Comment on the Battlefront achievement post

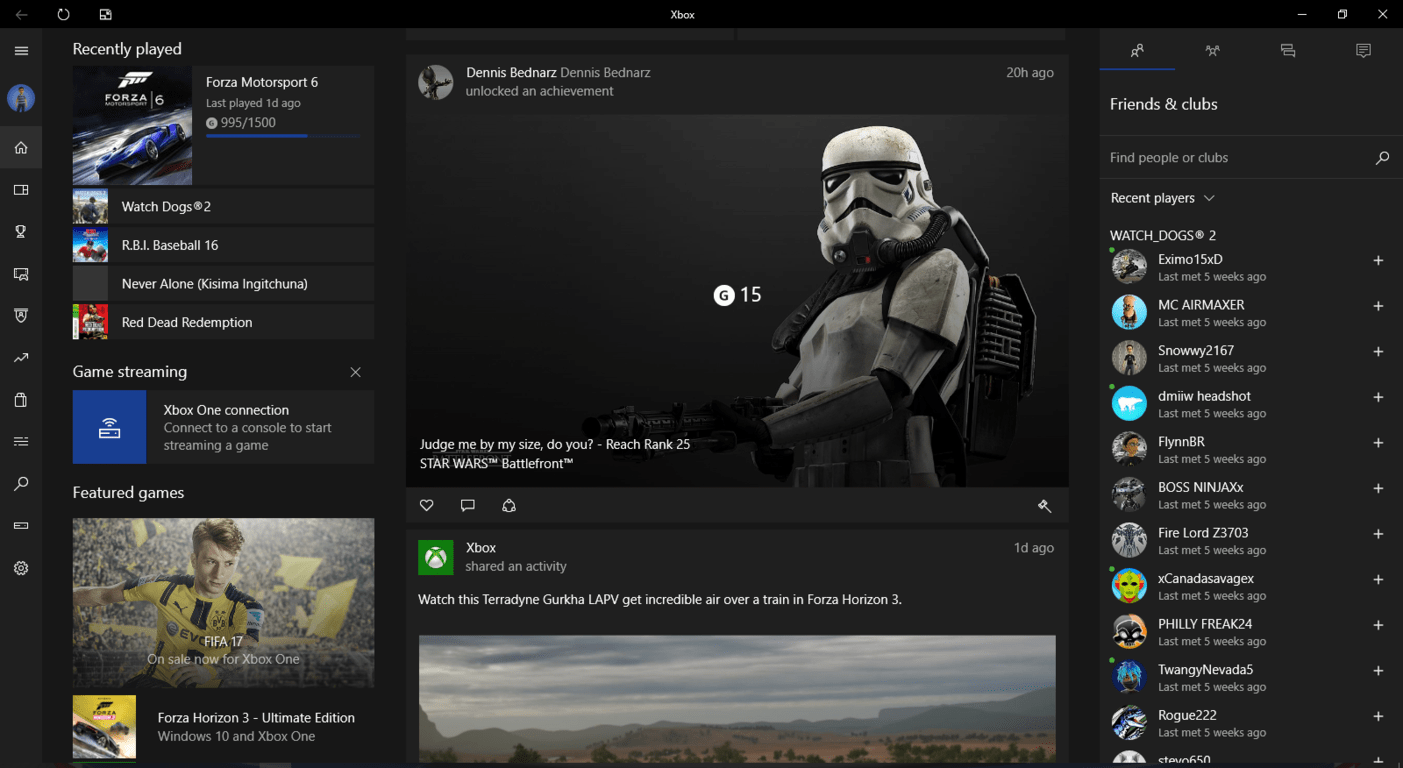(x=467, y=506)
